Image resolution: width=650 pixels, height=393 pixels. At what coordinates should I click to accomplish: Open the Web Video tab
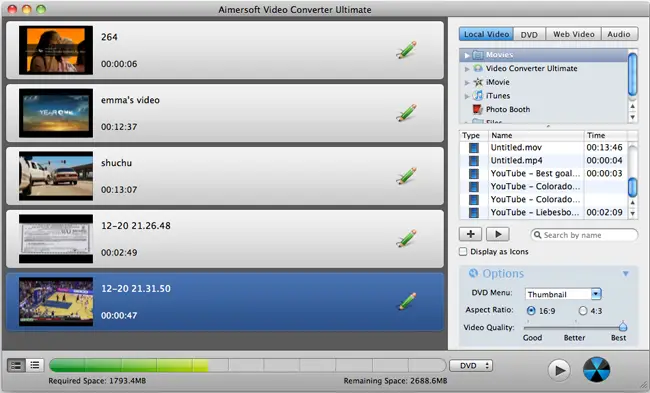(574, 34)
